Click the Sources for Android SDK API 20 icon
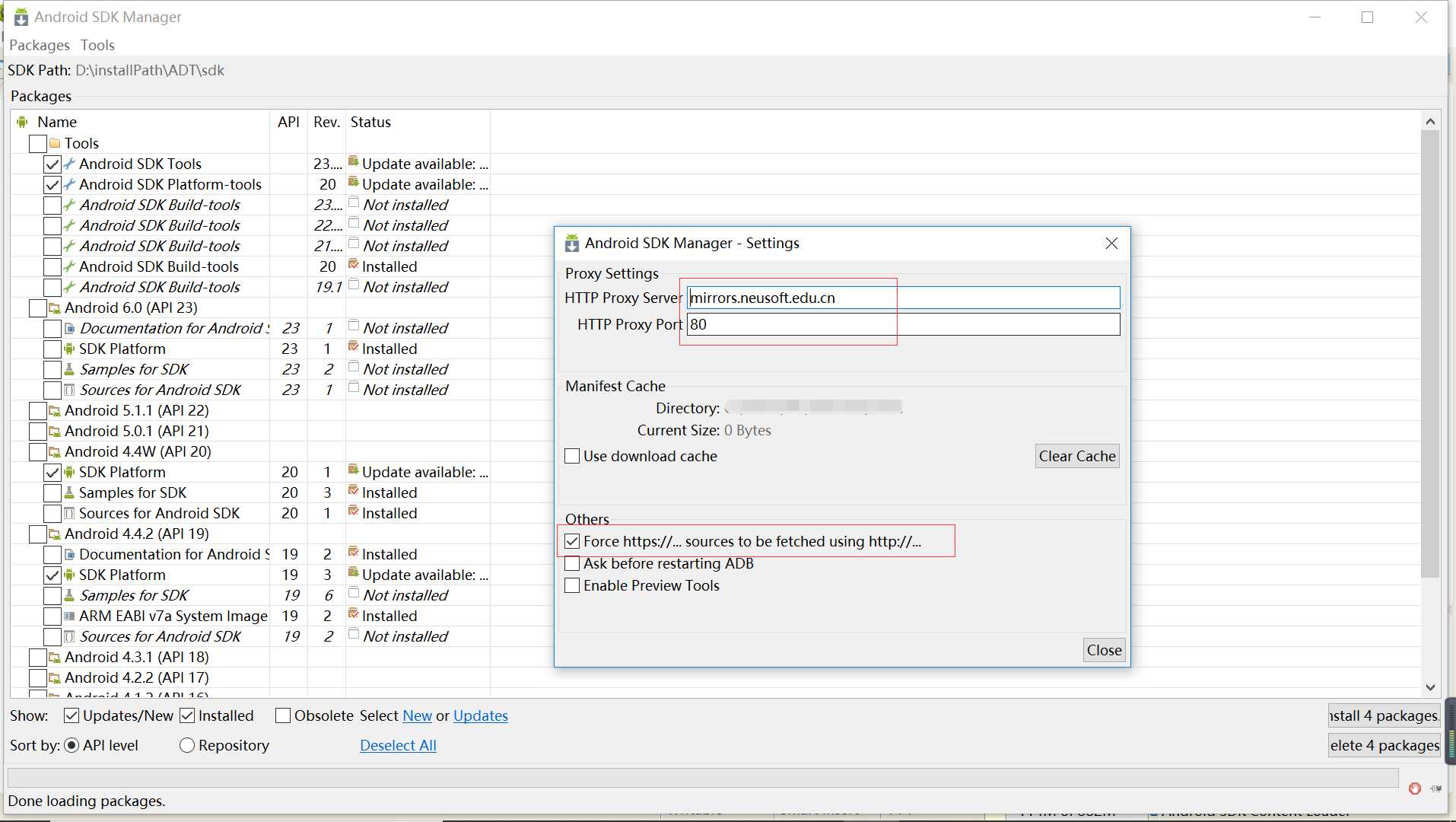This screenshot has height=822, width=1456. 69,513
